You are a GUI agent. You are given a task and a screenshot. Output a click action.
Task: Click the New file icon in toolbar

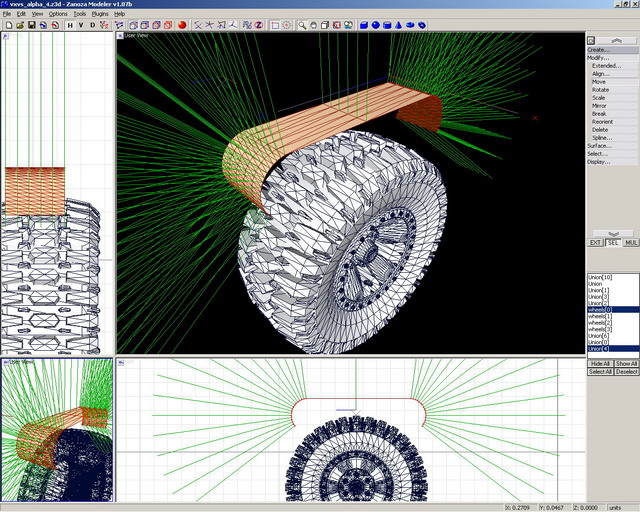[7, 25]
